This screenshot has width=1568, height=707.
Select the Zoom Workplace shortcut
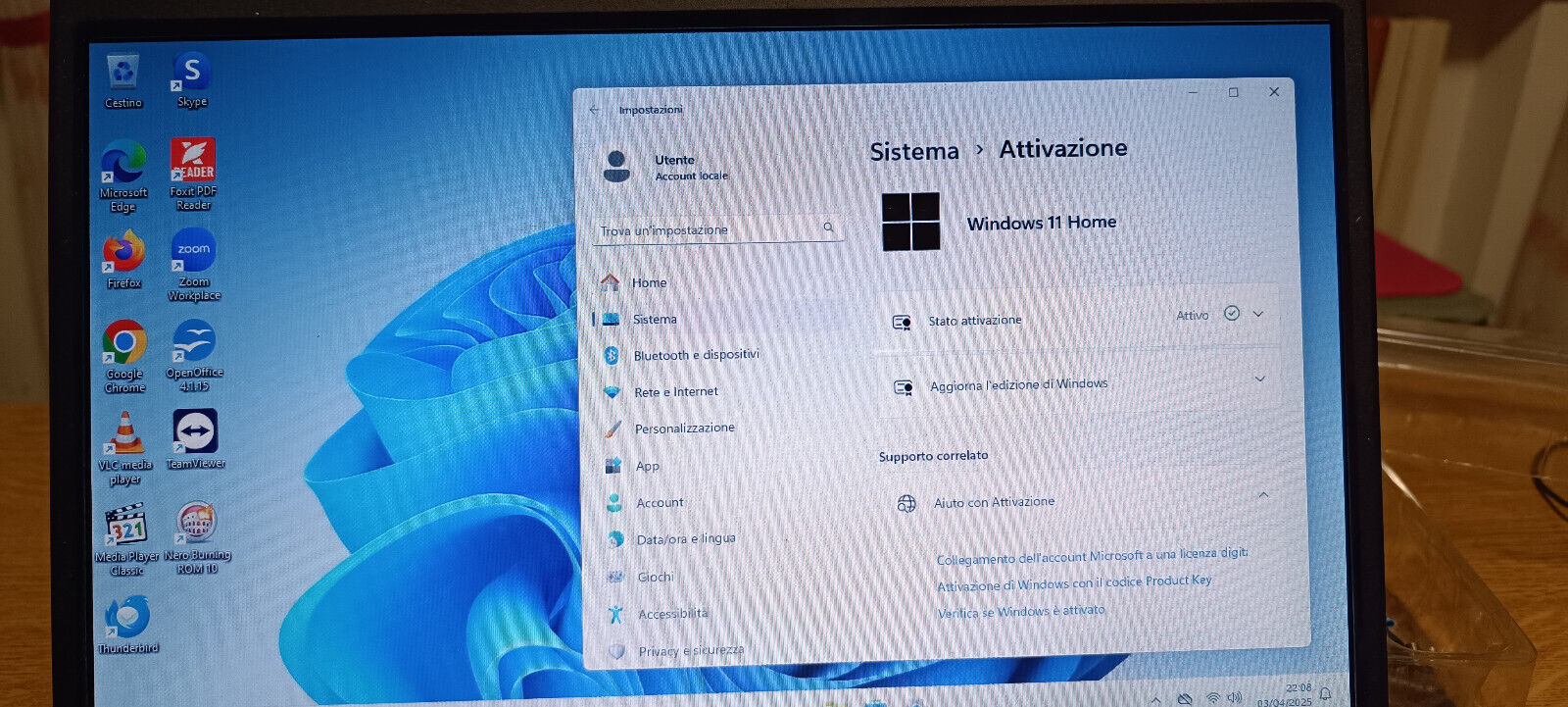pyautogui.click(x=194, y=265)
